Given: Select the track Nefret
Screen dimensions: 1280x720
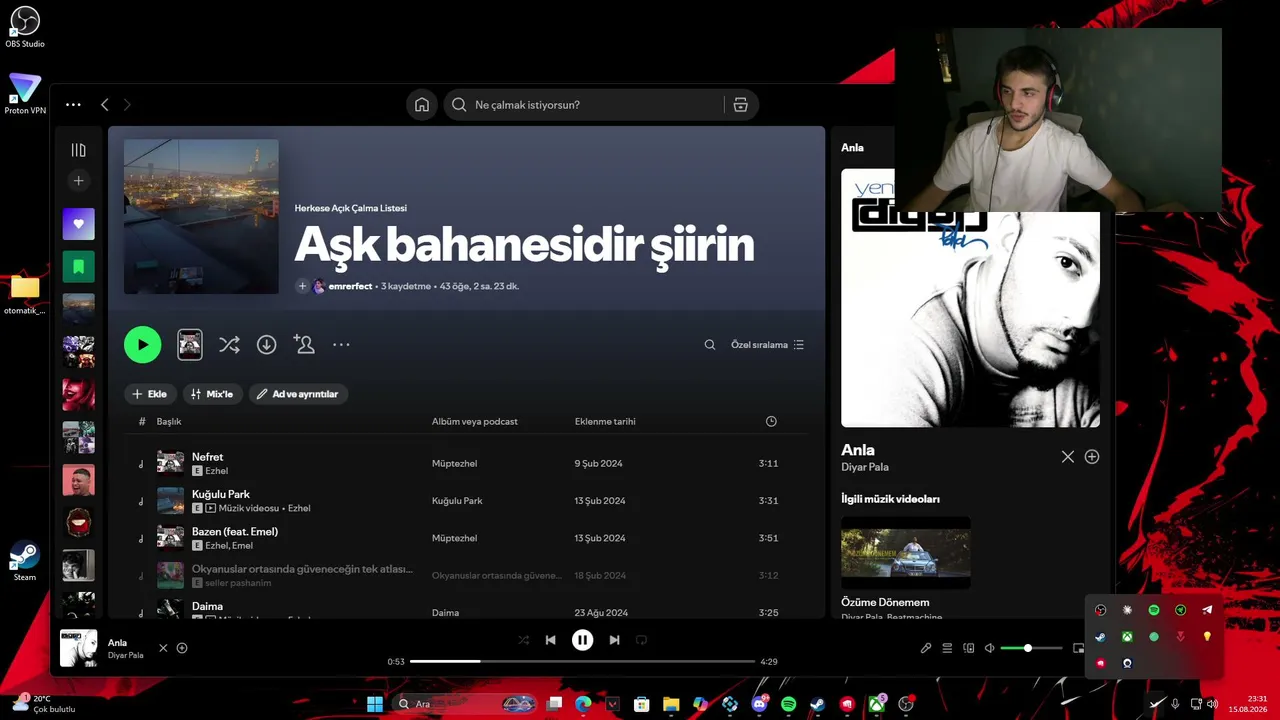Looking at the screenshot, I should click(x=466, y=463).
